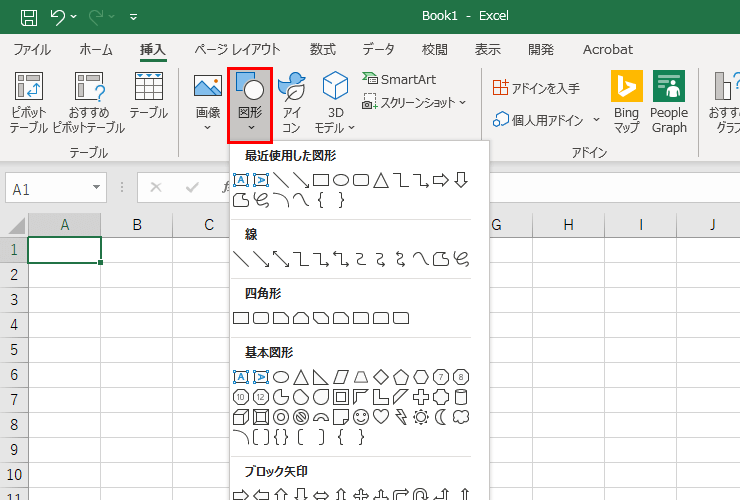Image resolution: width=740 pixels, height=500 pixels.
Task: Insert the plus cross shape in 基本図形
Action: (x=421, y=397)
